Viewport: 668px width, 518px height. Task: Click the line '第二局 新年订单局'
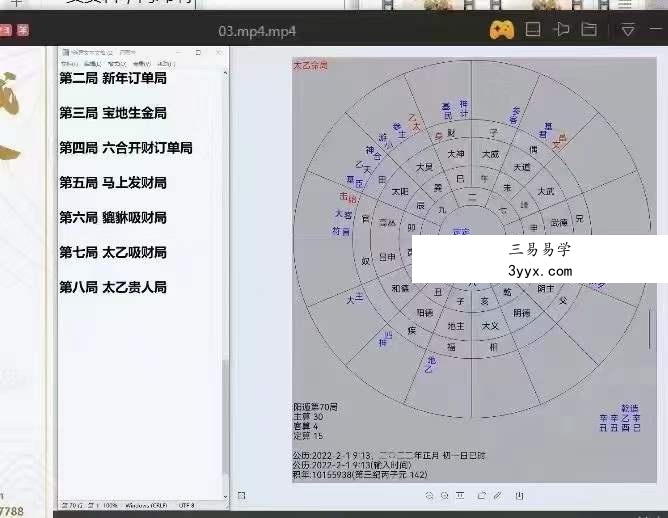113,78
